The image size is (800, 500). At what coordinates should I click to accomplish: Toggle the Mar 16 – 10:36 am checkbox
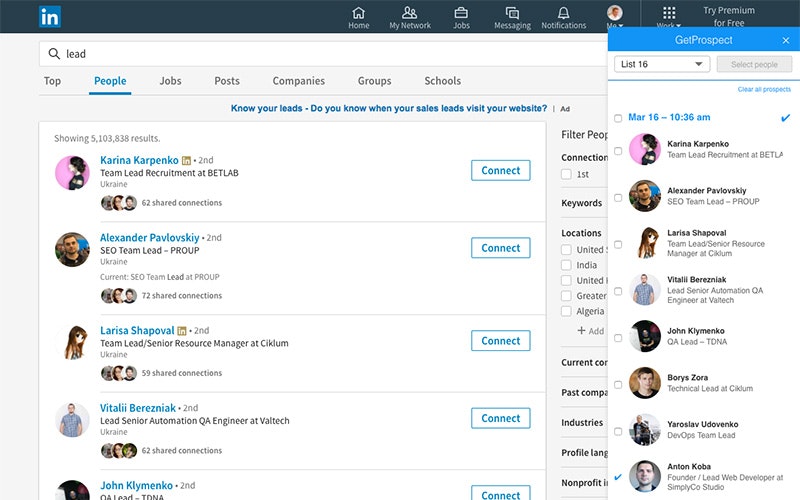[x=618, y=118]
